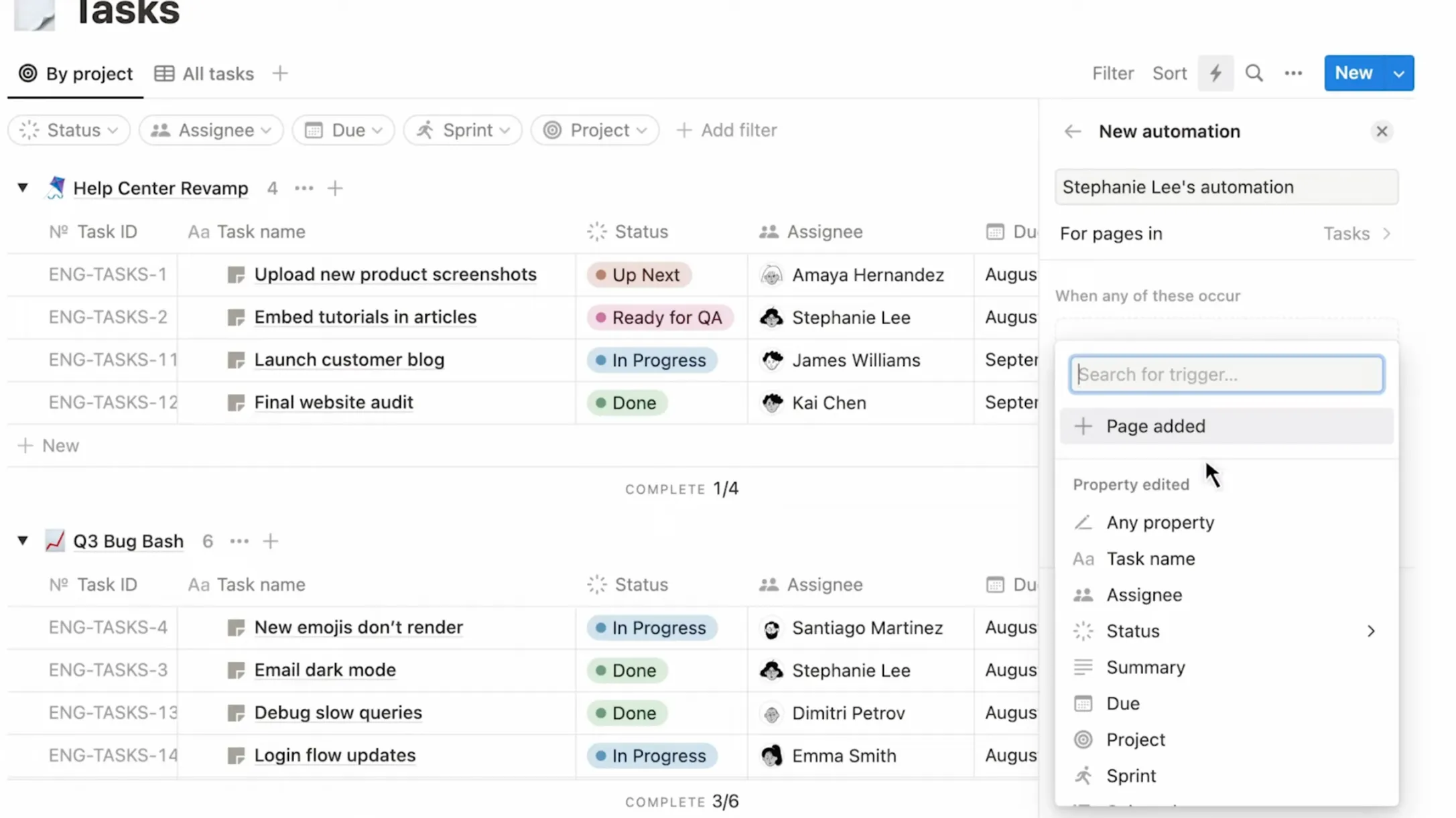1456x818 pixels.
Task: Click the Add filter button
Action: [x=726, y=130]
